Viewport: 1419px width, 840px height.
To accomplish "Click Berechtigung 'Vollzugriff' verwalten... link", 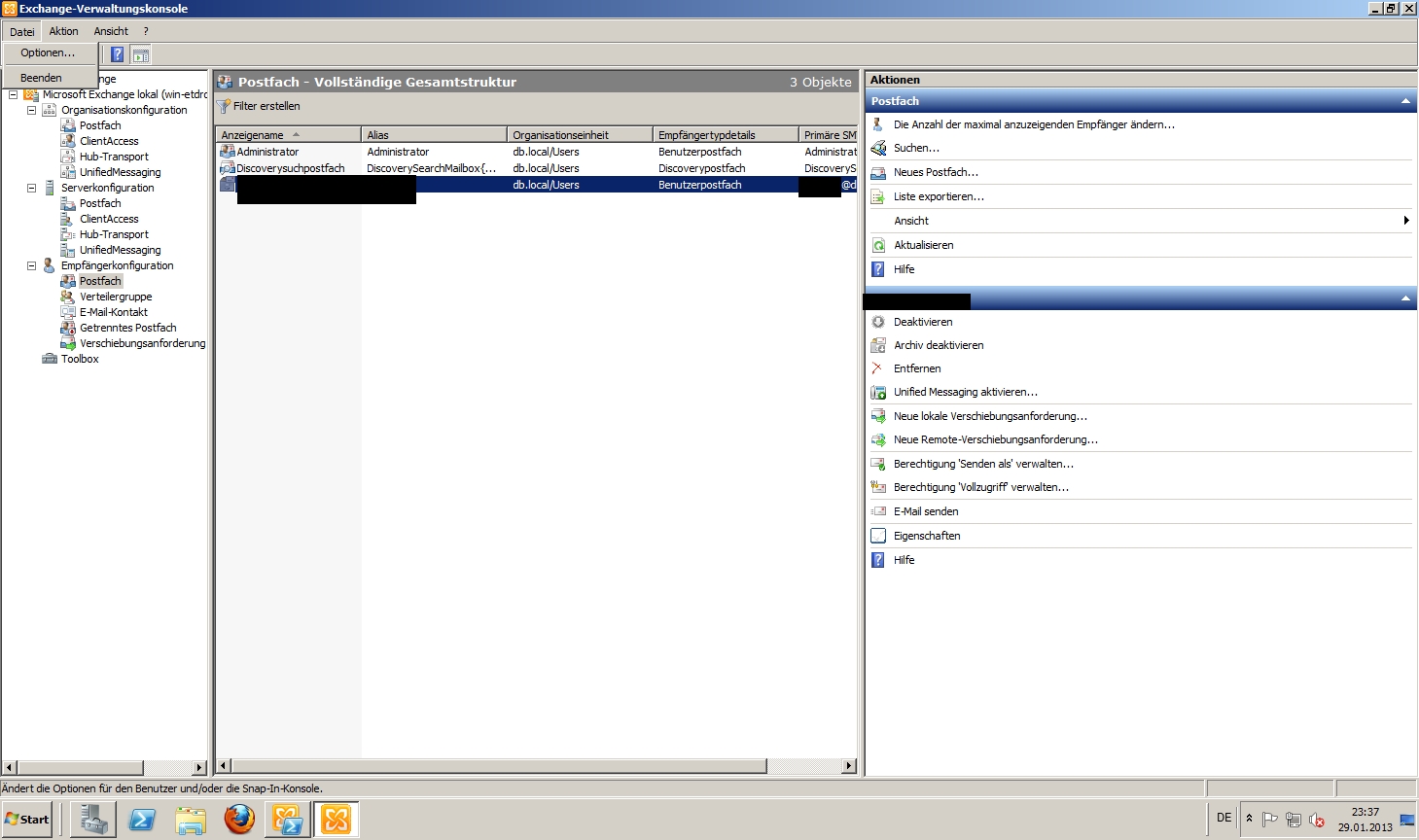I will click(x=981, y=487).
